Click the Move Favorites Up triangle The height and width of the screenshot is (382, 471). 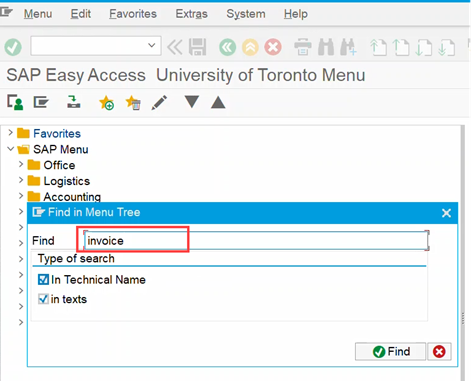click(218, 102)
